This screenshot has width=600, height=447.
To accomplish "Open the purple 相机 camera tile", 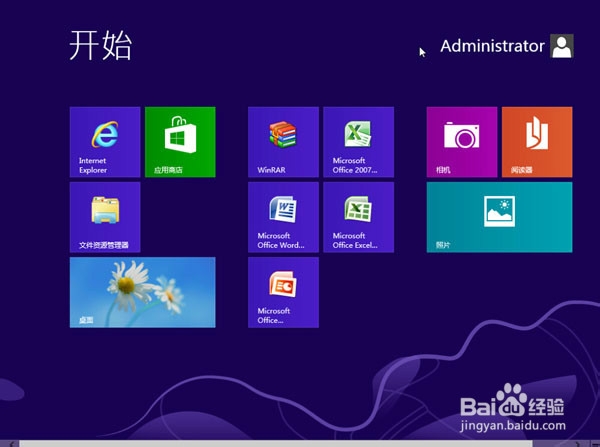I will click(462, 142).
